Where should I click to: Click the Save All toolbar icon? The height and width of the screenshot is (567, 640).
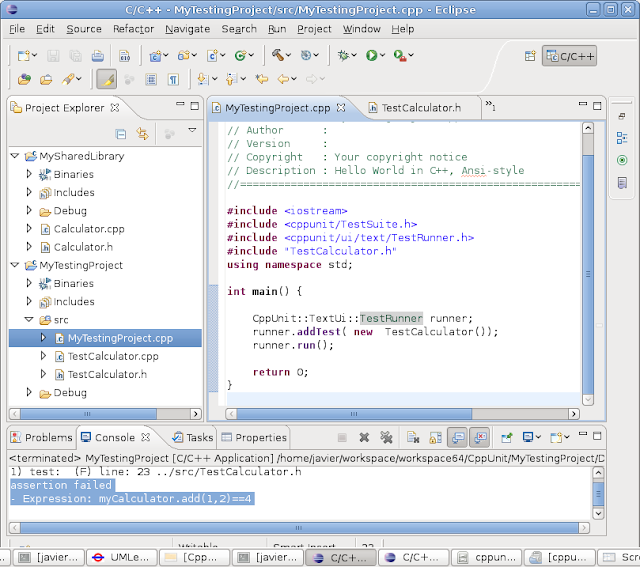point(76,56)
